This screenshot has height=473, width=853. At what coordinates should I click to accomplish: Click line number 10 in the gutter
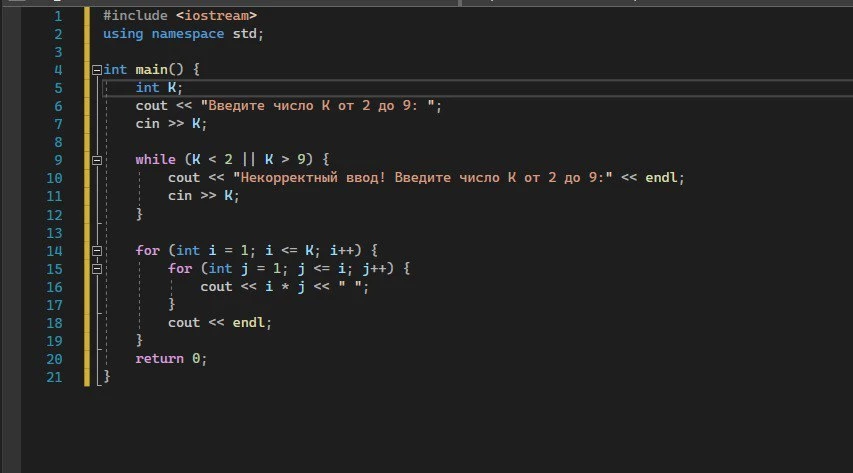click(54, 178)
